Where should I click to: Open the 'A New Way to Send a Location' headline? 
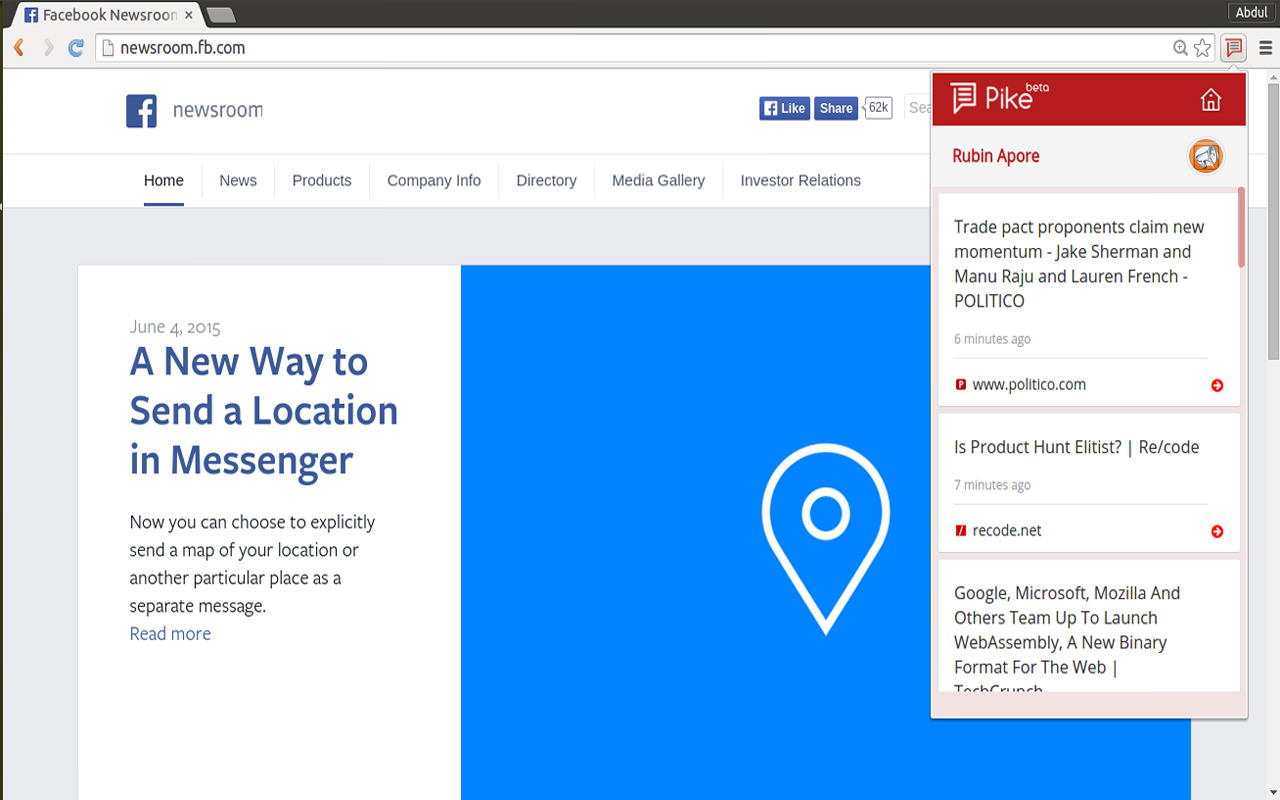264,410
